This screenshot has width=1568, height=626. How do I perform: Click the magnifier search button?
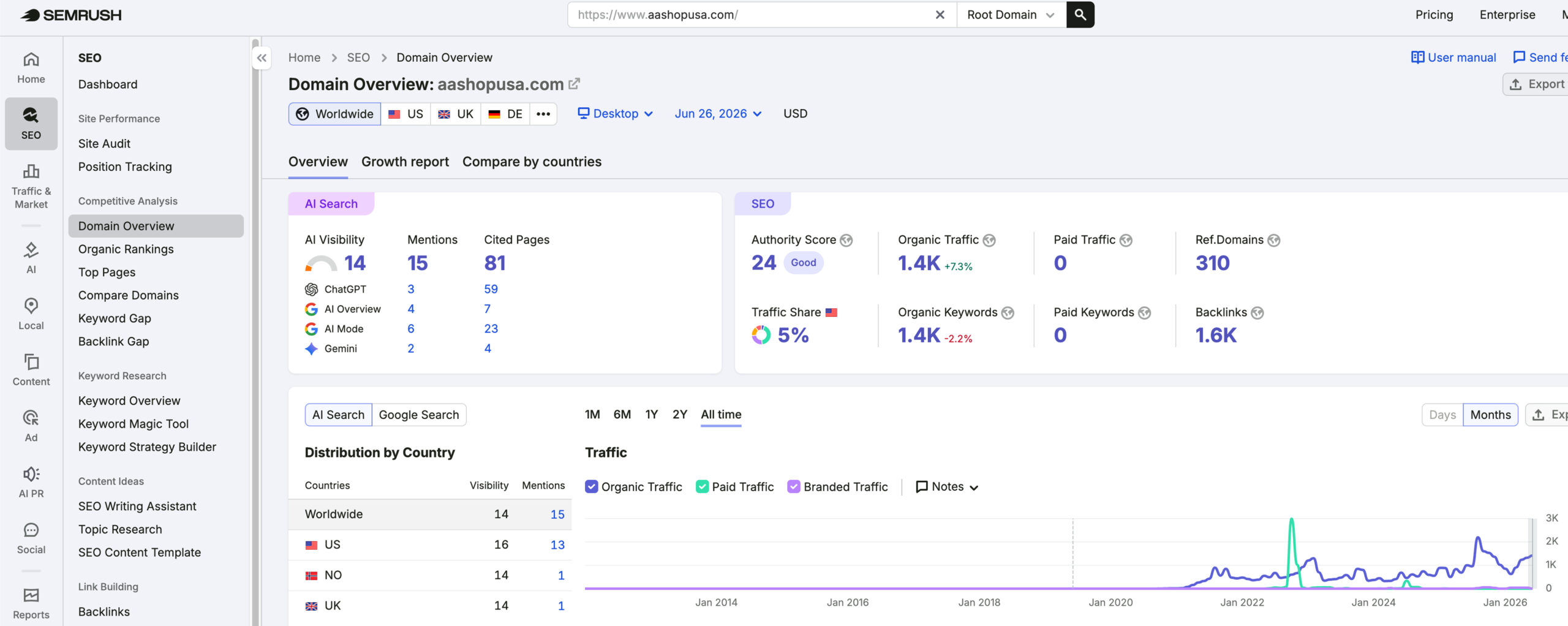(x=1080, y=15)
